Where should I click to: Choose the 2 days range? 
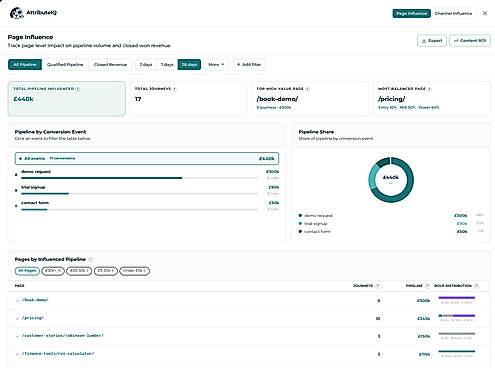click(146, 64)
